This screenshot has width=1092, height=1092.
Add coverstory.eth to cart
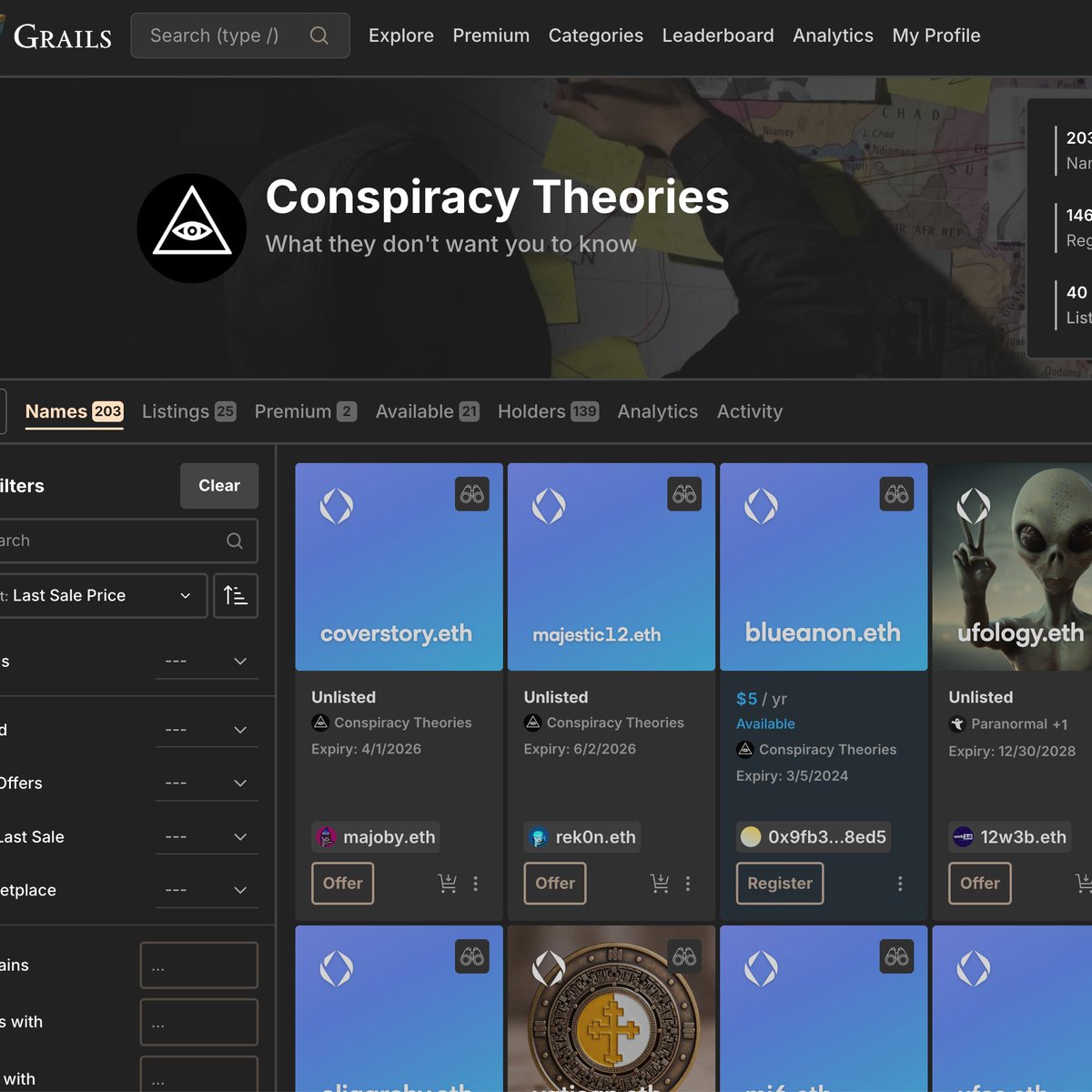point(447,884)
